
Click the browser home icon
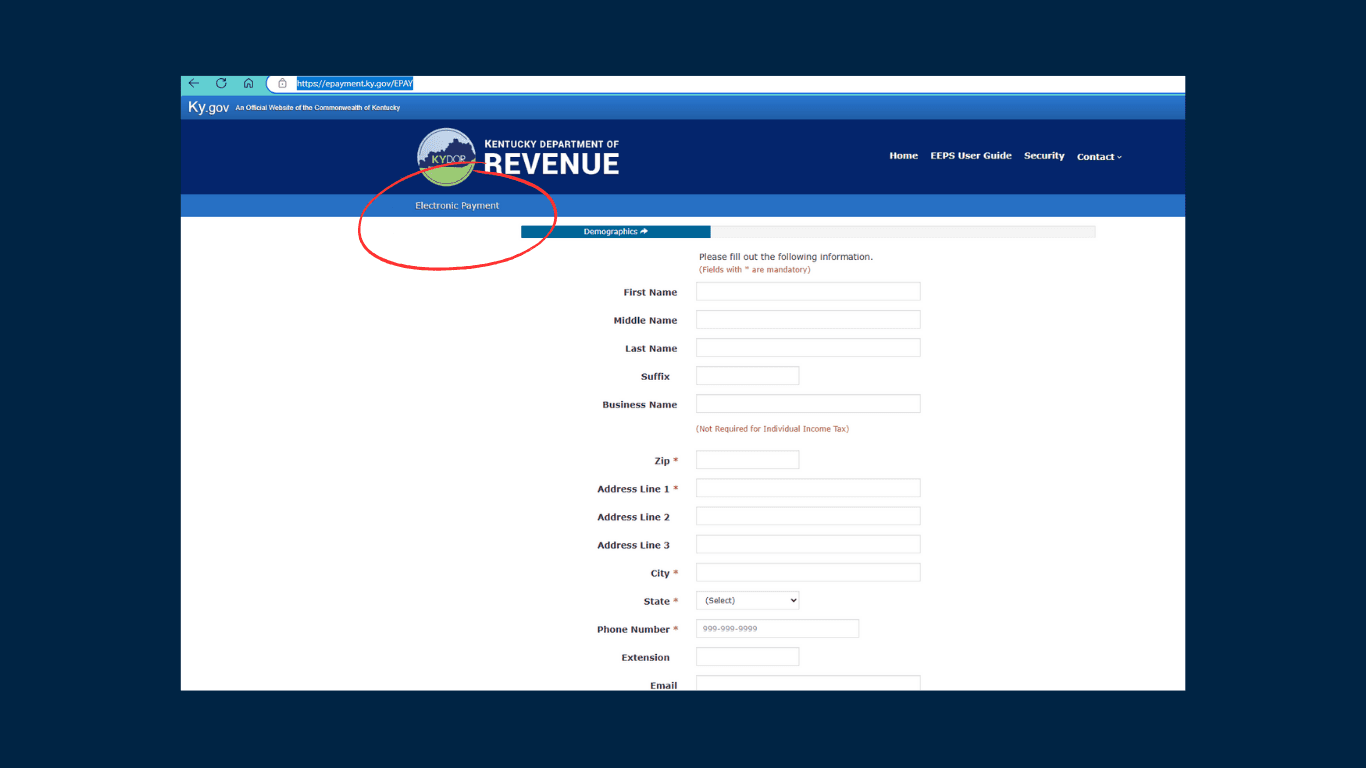click(x=249, y=84)
